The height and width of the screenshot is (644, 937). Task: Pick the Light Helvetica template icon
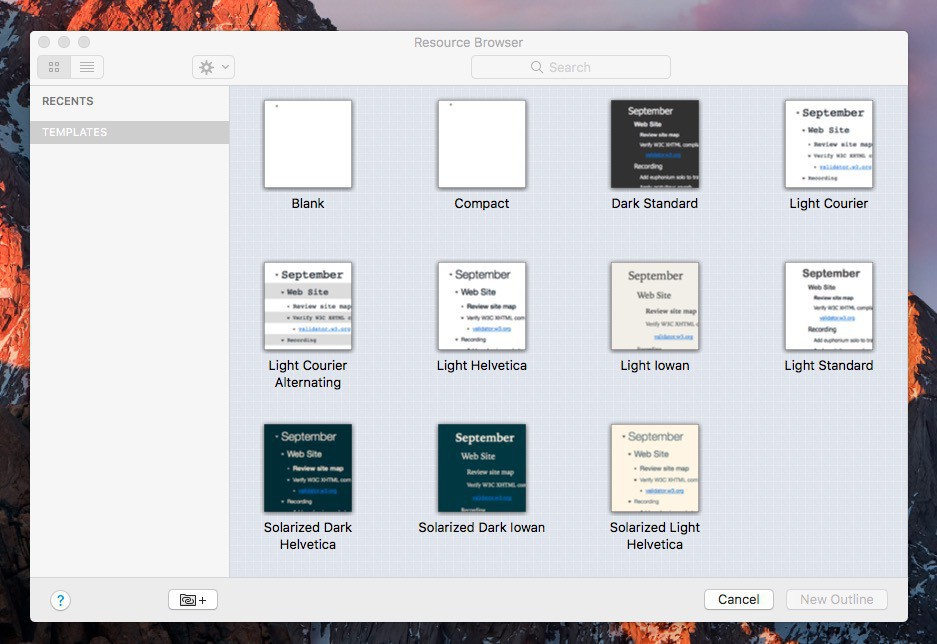pyautogui.click(x=482, y=306)
